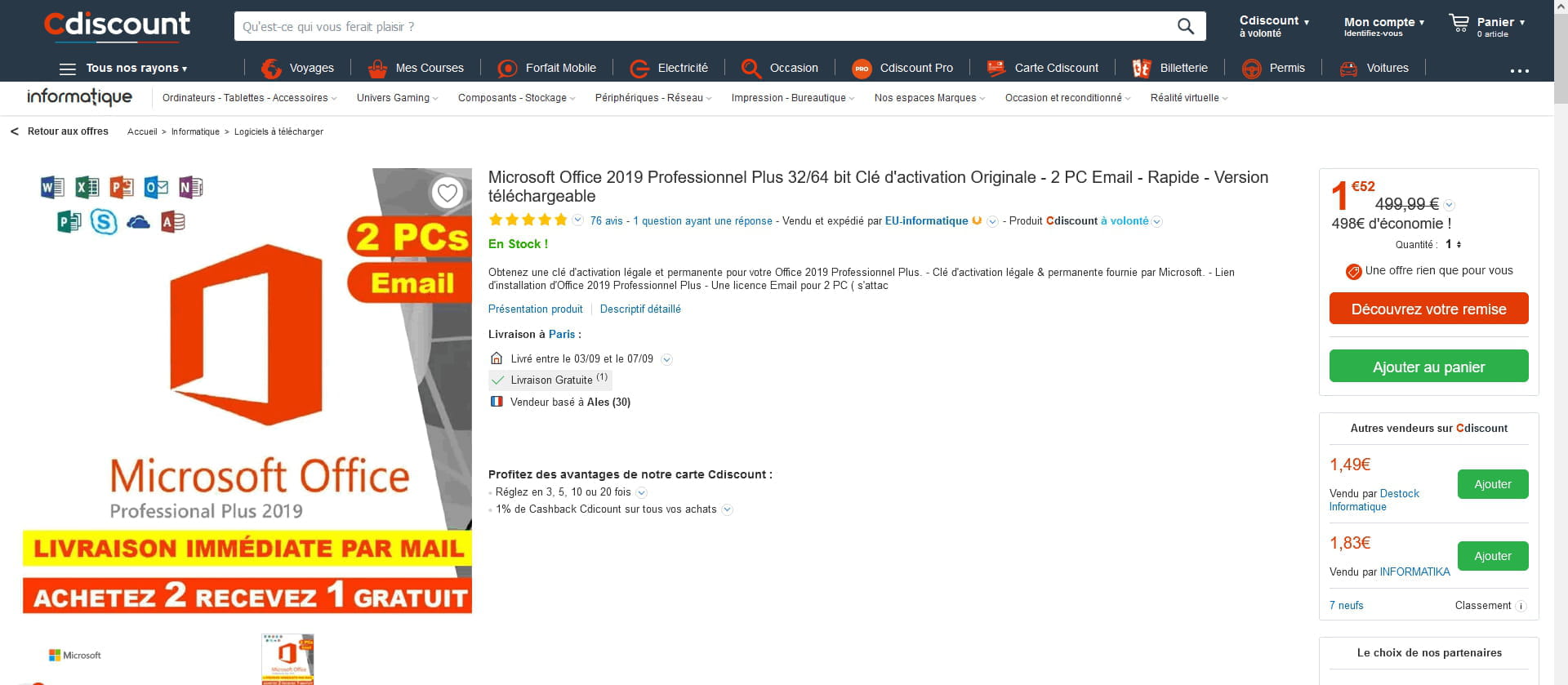The width and height of the screenshot is (1568, 685).
Task: Click the Cdiscount Pro badge icon
Action: 862,69
